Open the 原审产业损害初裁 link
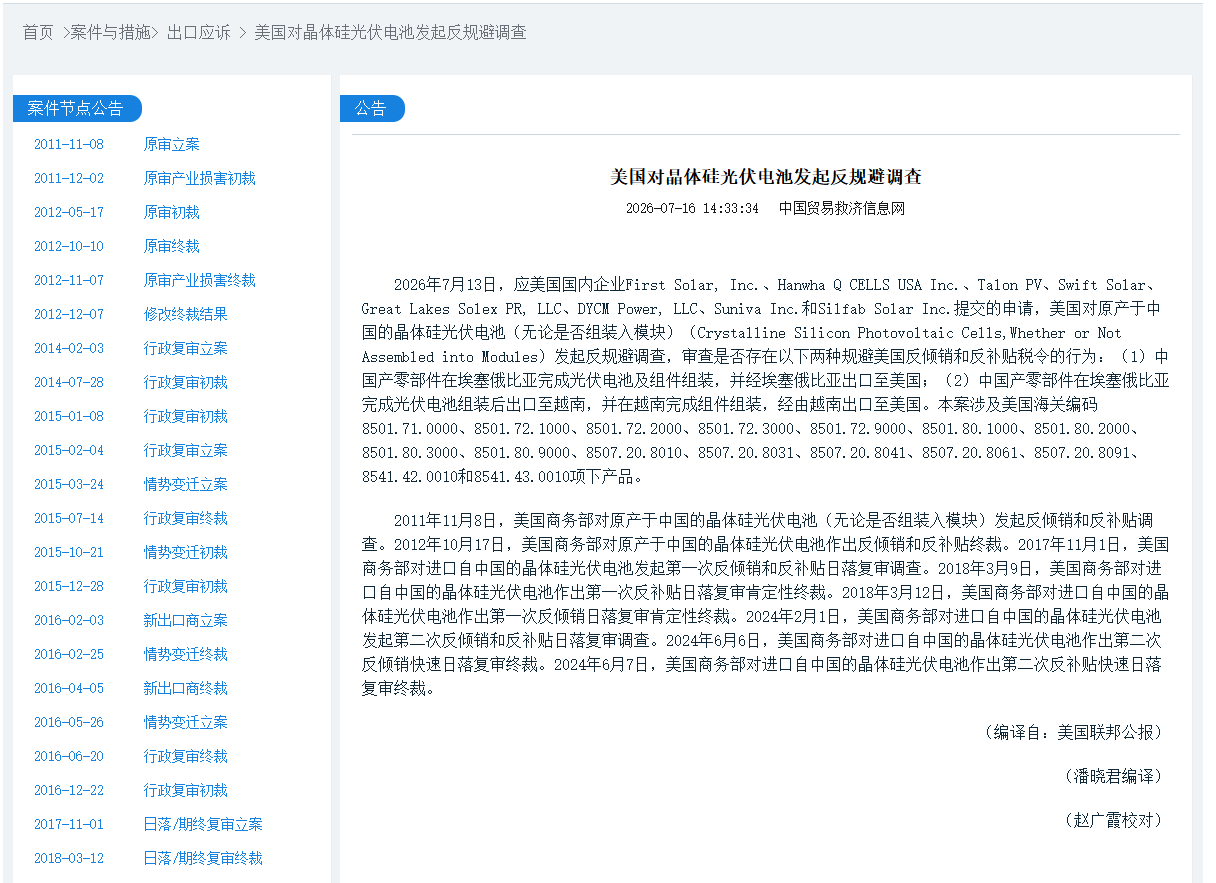The height and width of the screenshot is (883, 1216). (200, 178)
